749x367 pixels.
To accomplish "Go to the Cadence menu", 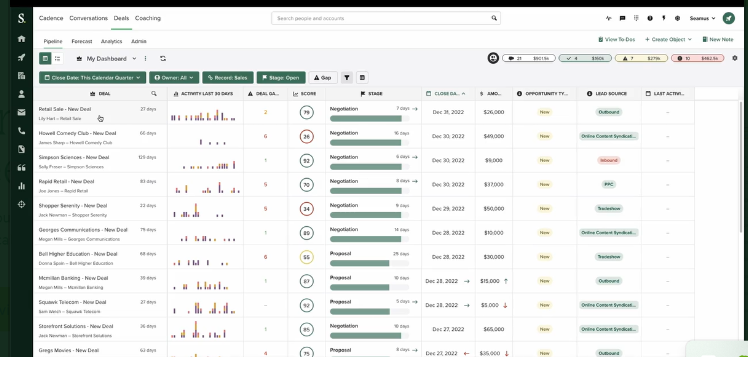I will click(51, 18).
